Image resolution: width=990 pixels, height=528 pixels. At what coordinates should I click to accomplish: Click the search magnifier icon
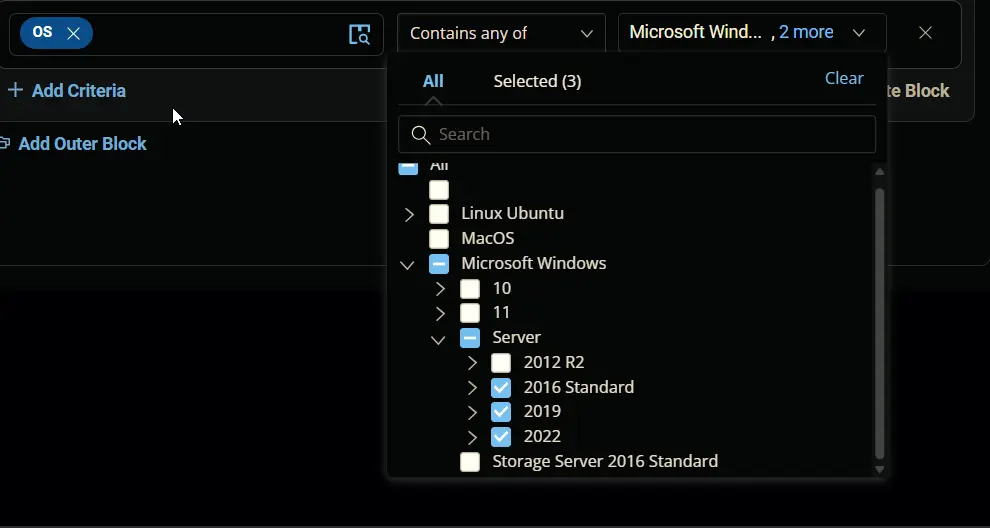coord(420,134)
